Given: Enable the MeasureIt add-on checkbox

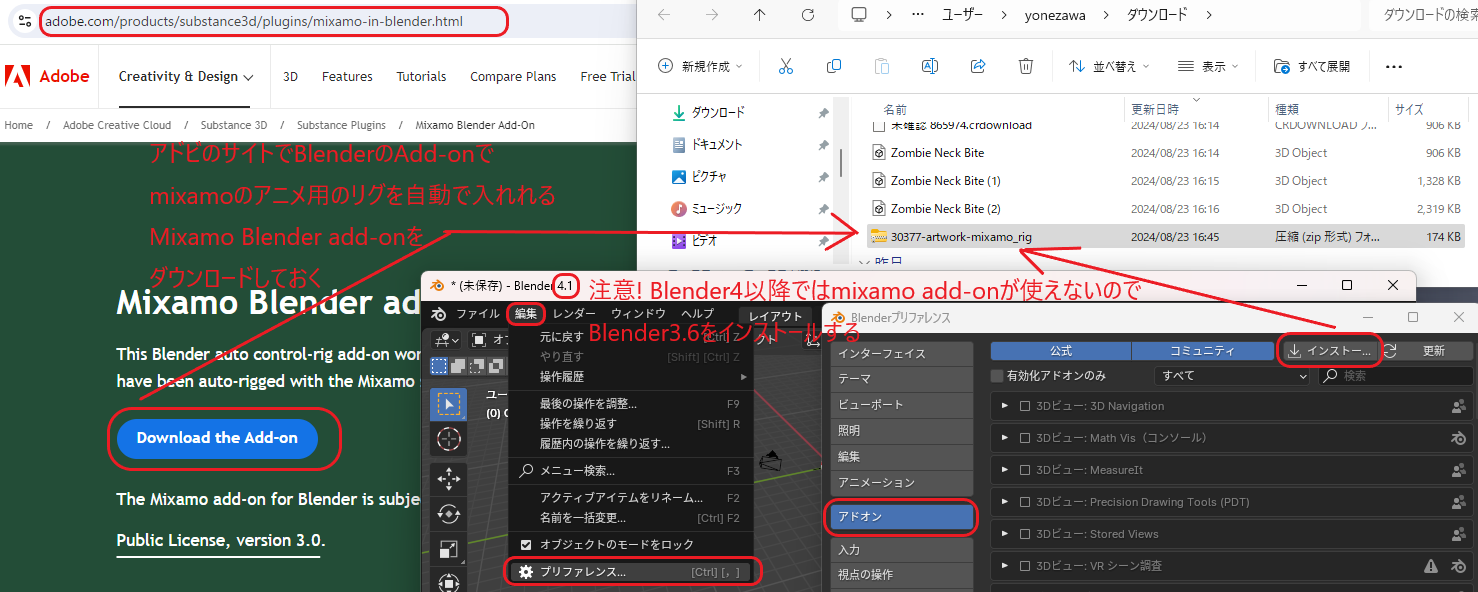Looking at the screenshot, I should (1024, 470).
